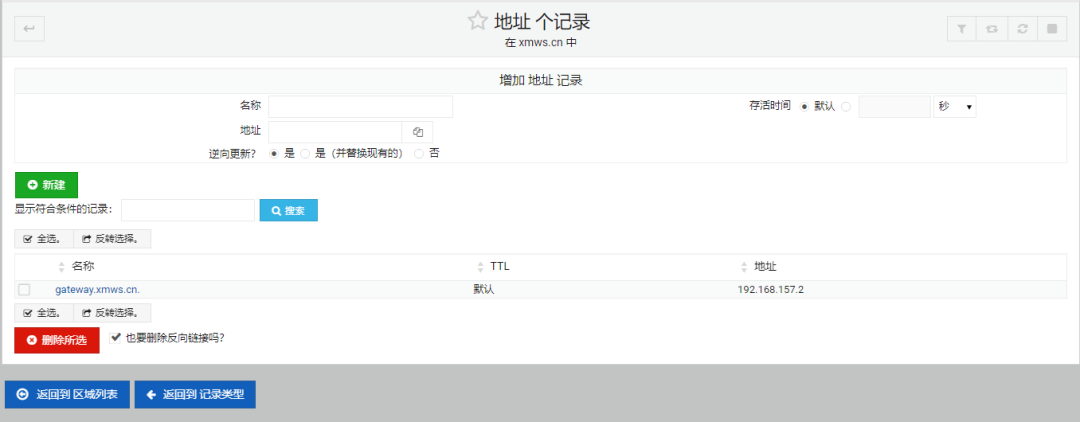Focus the 显示符合条件的记录 search field
The height and width of the screenshot is (422, 1080).
[188, 211]
